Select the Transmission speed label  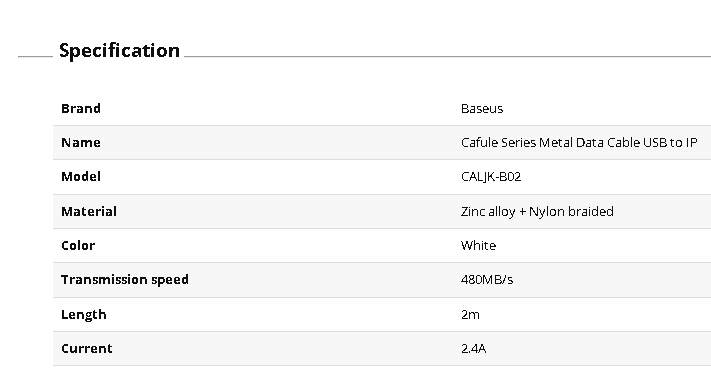pos(125,280)
